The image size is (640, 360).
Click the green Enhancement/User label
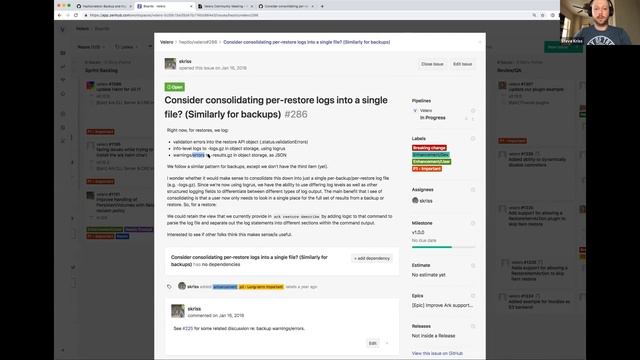click(x=431, y=162)
